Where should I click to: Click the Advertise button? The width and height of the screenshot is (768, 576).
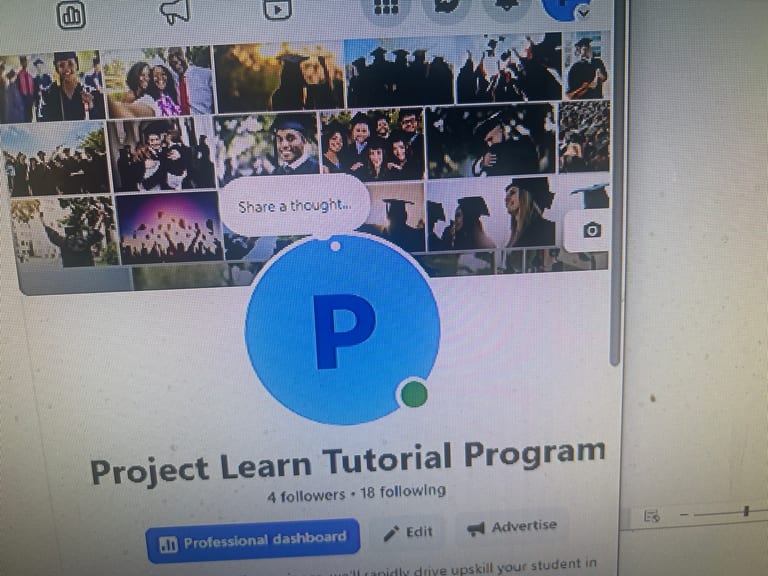tap(512, 527)
